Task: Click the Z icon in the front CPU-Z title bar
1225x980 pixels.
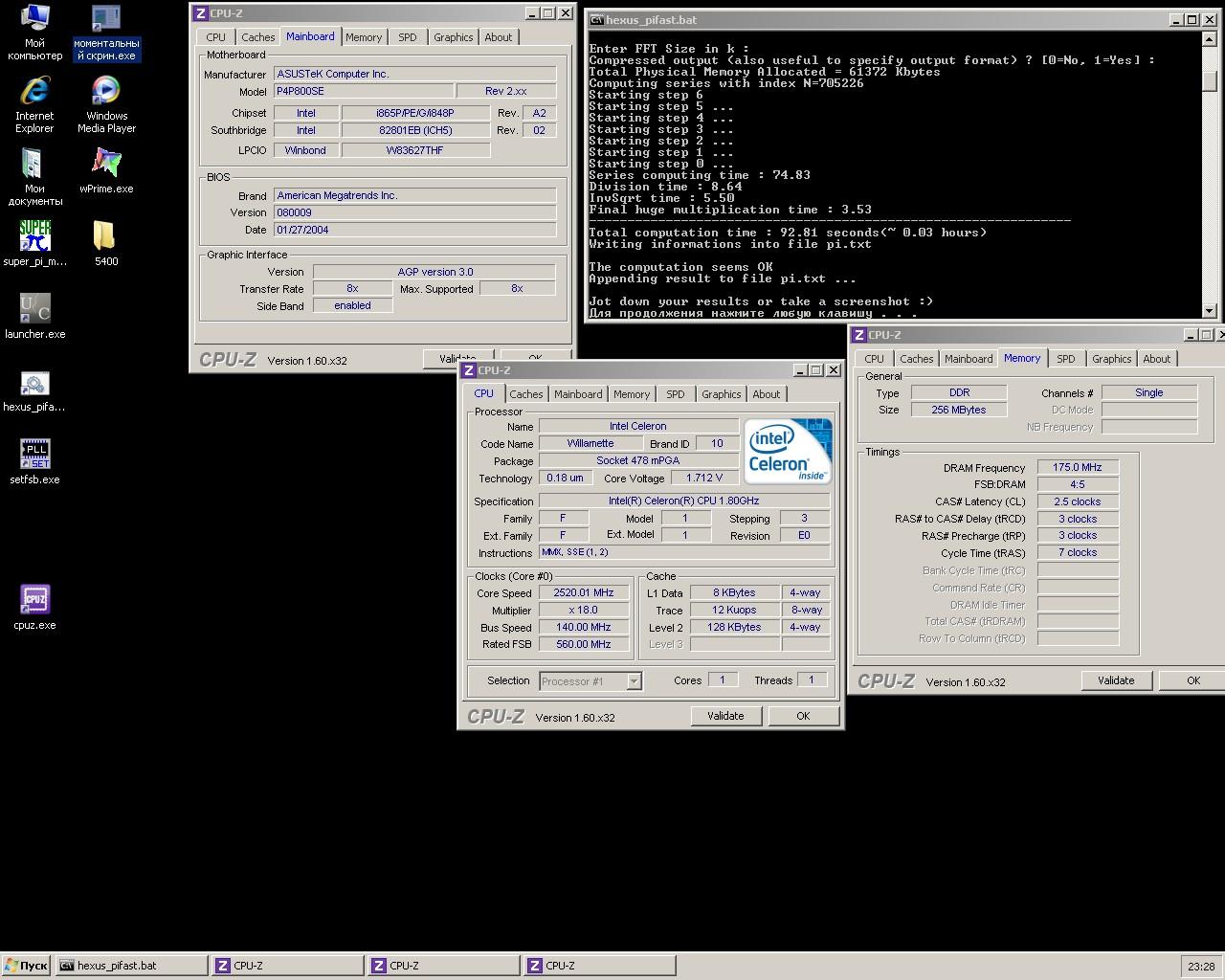Action: pyautogui.click(x=468, y=370)
